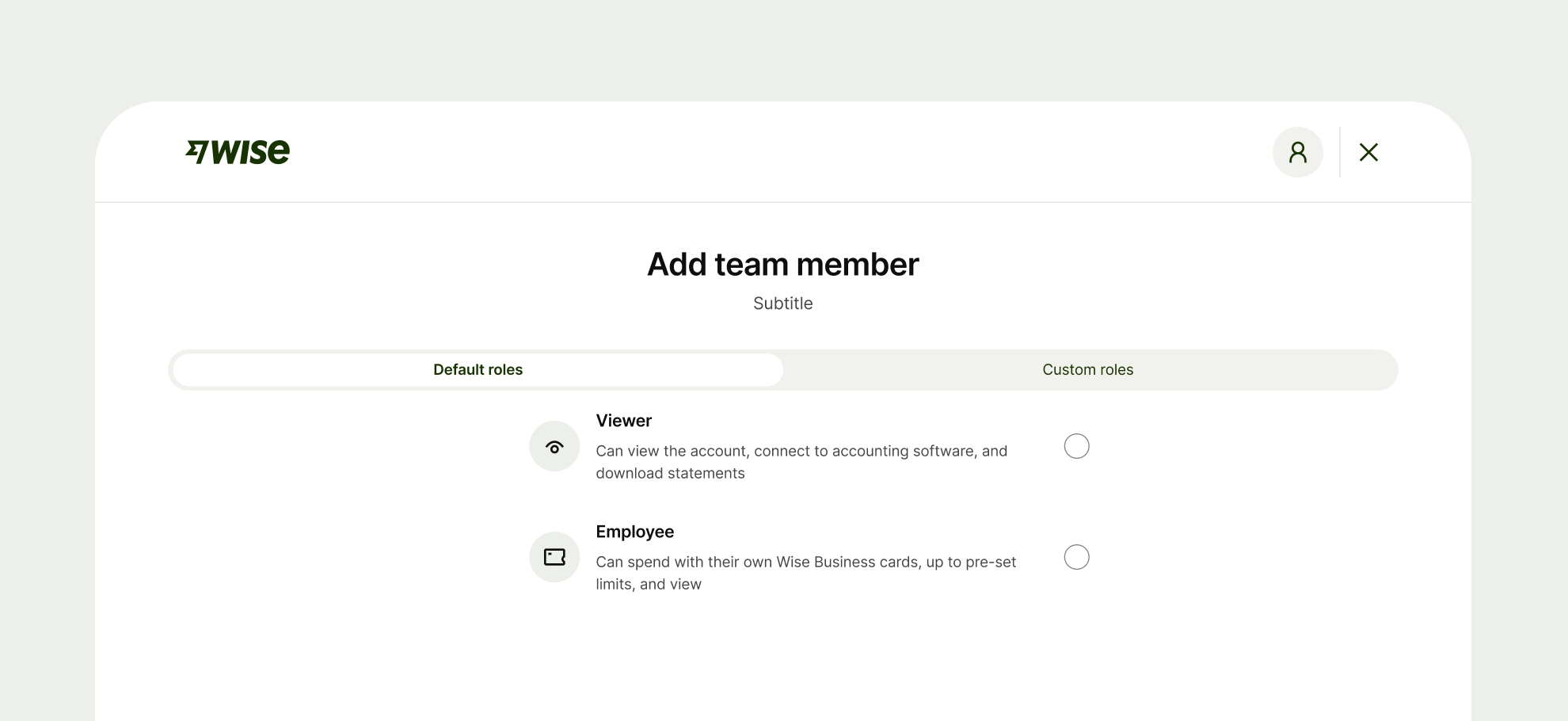
Task: Select the account profile icon in the header
Action: (x=1297, y=151)
